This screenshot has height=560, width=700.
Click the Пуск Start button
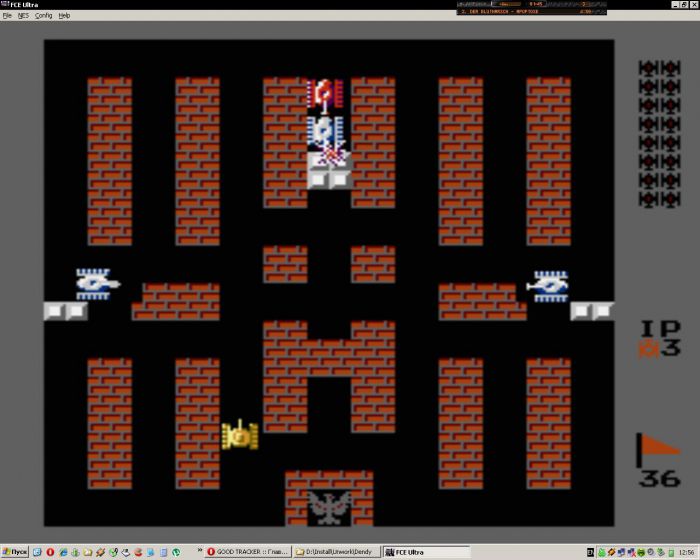tap(15, 552)
